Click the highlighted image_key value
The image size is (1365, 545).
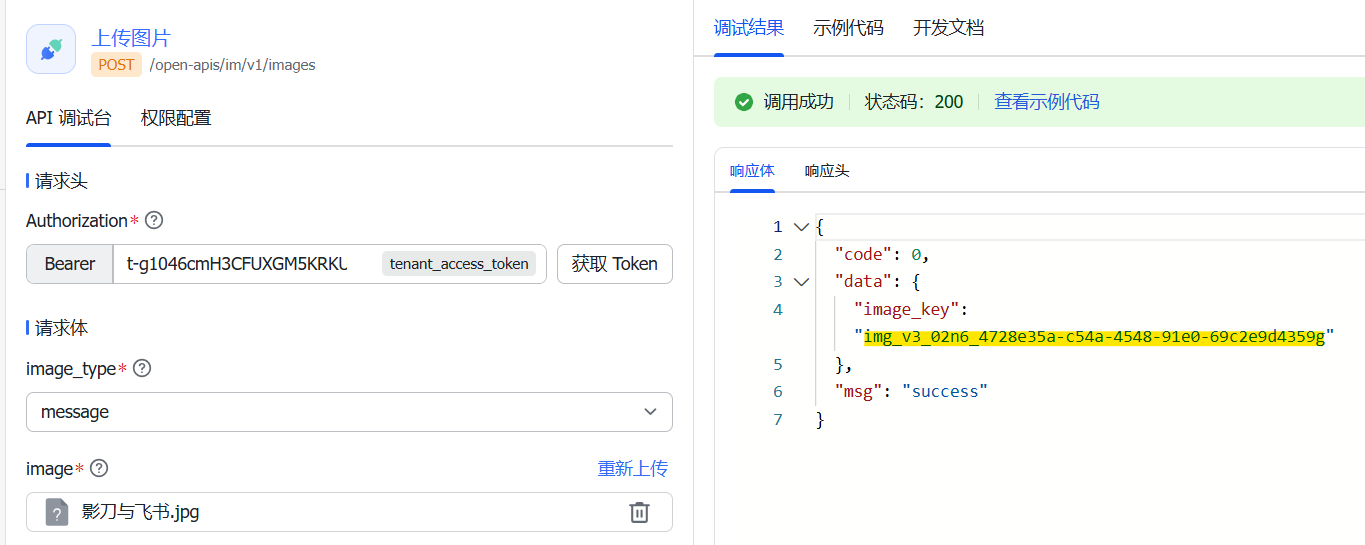tap(1094, 337)
